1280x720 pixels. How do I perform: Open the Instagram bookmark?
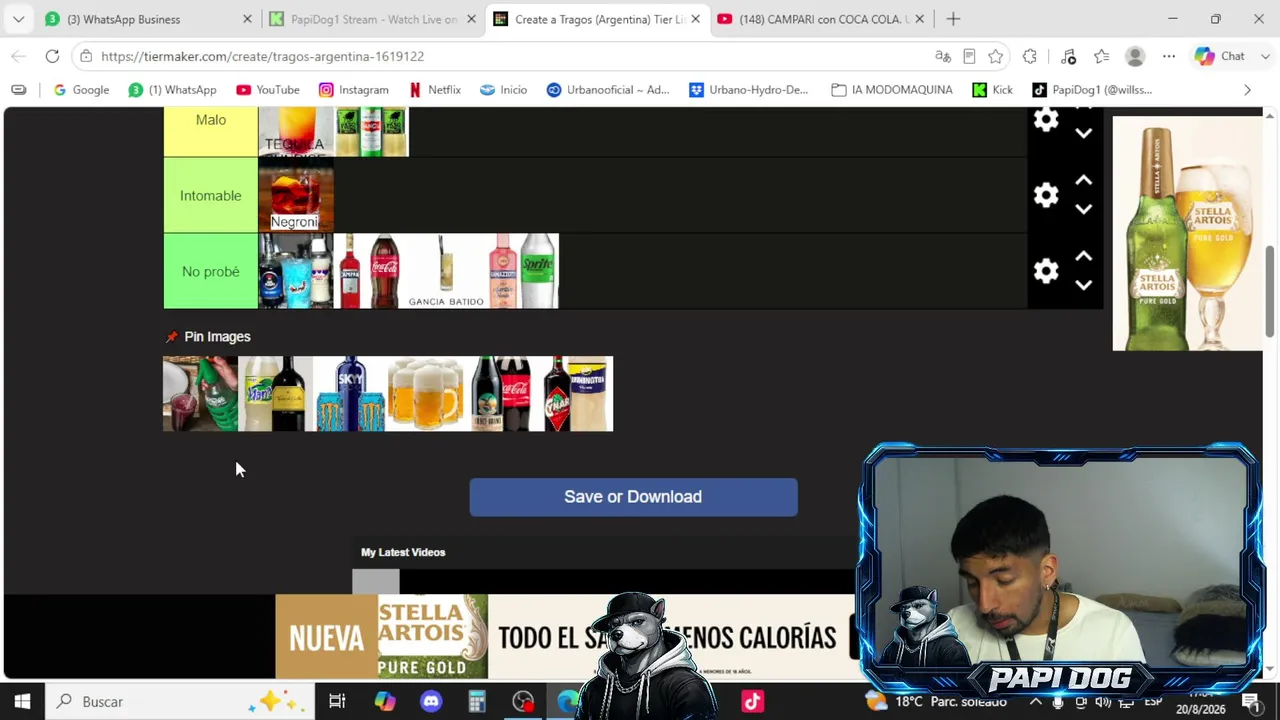click(354, 90)
